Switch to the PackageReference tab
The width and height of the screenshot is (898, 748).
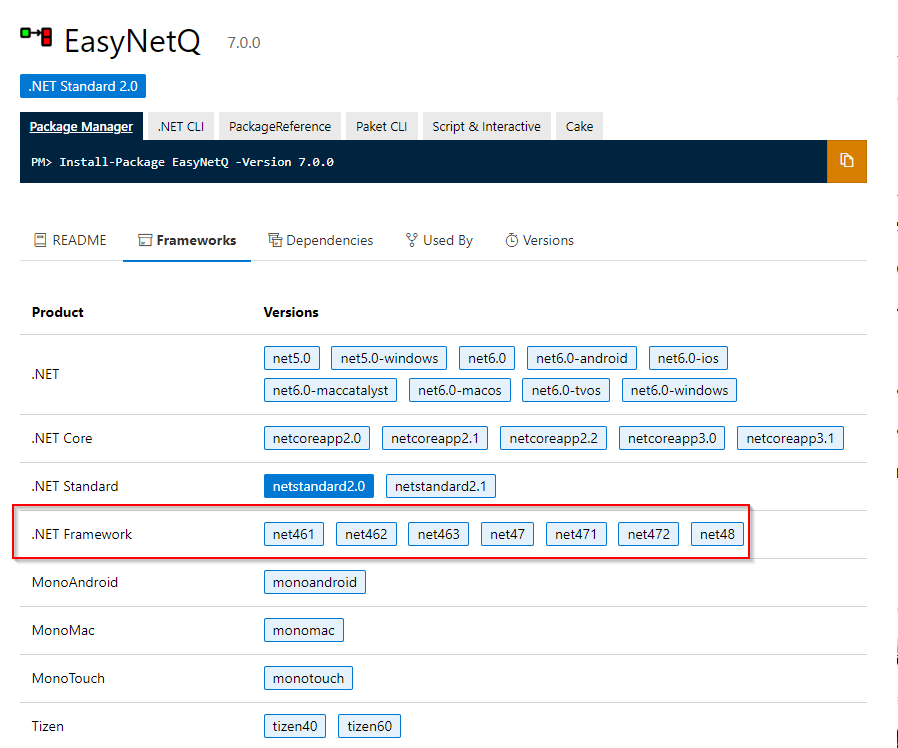coord(279,126)
